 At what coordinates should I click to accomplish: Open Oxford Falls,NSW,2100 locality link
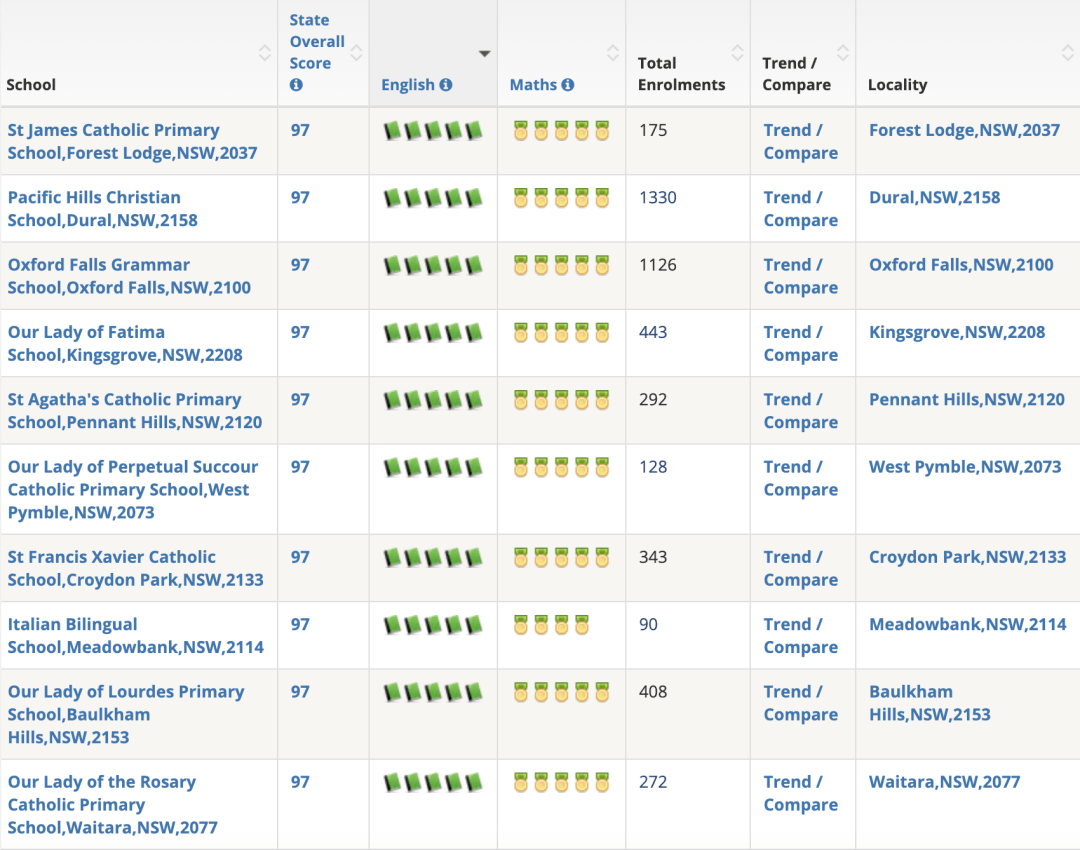click(961, 265)
